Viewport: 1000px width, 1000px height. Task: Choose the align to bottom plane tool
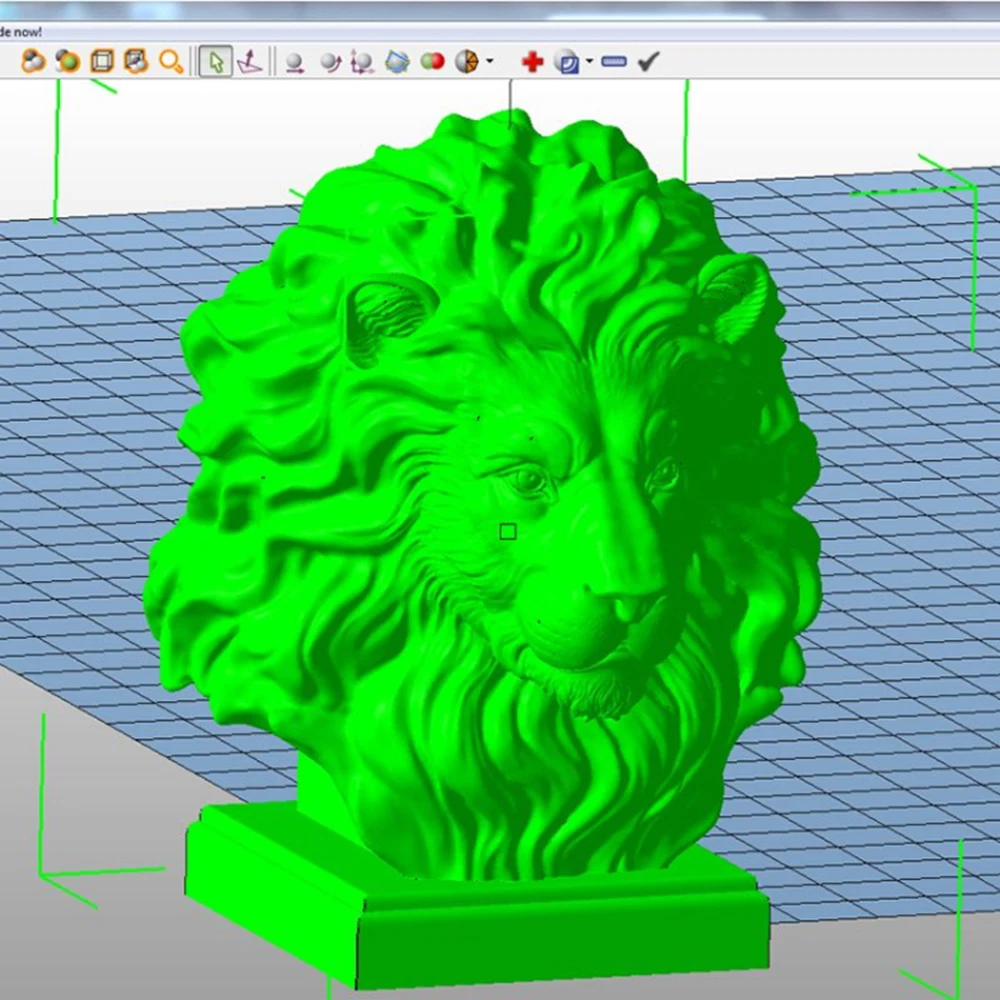(x=249, y=62)
